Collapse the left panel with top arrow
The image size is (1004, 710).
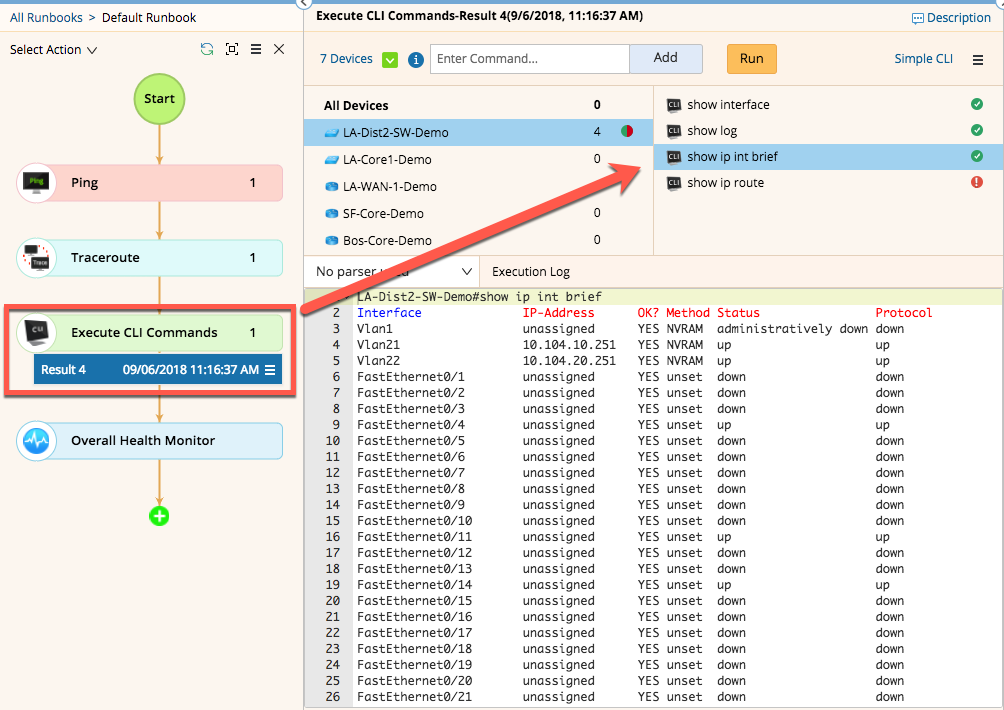click(304, 3)
